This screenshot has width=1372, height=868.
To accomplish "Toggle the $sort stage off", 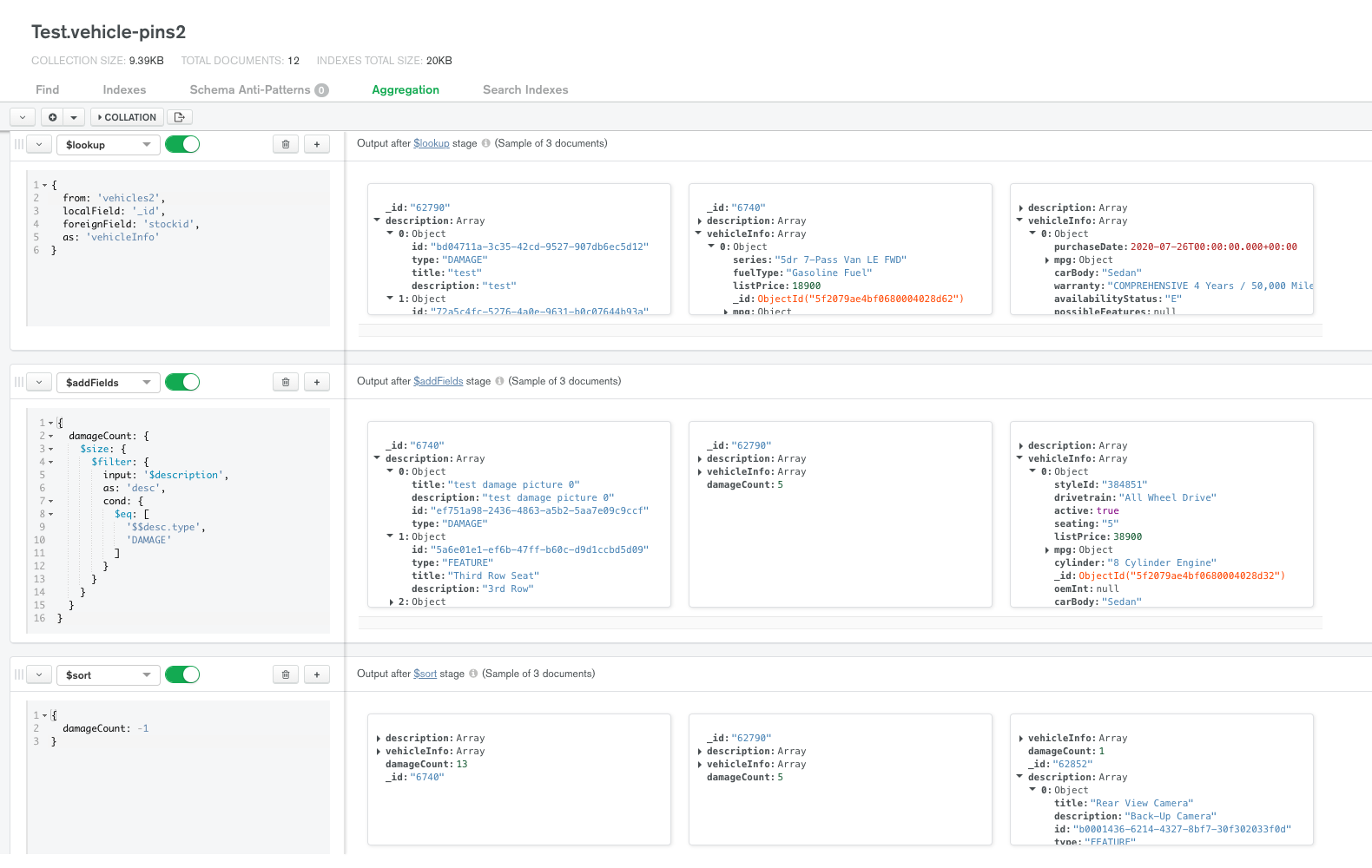I will 182,675.
